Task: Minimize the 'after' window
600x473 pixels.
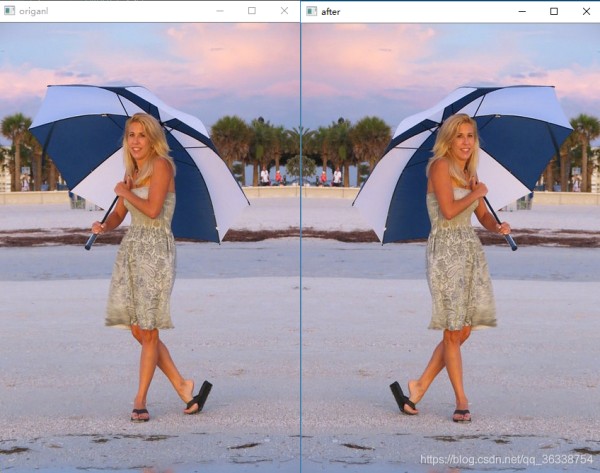Action: pyautogui.click(x=522, y=11)
